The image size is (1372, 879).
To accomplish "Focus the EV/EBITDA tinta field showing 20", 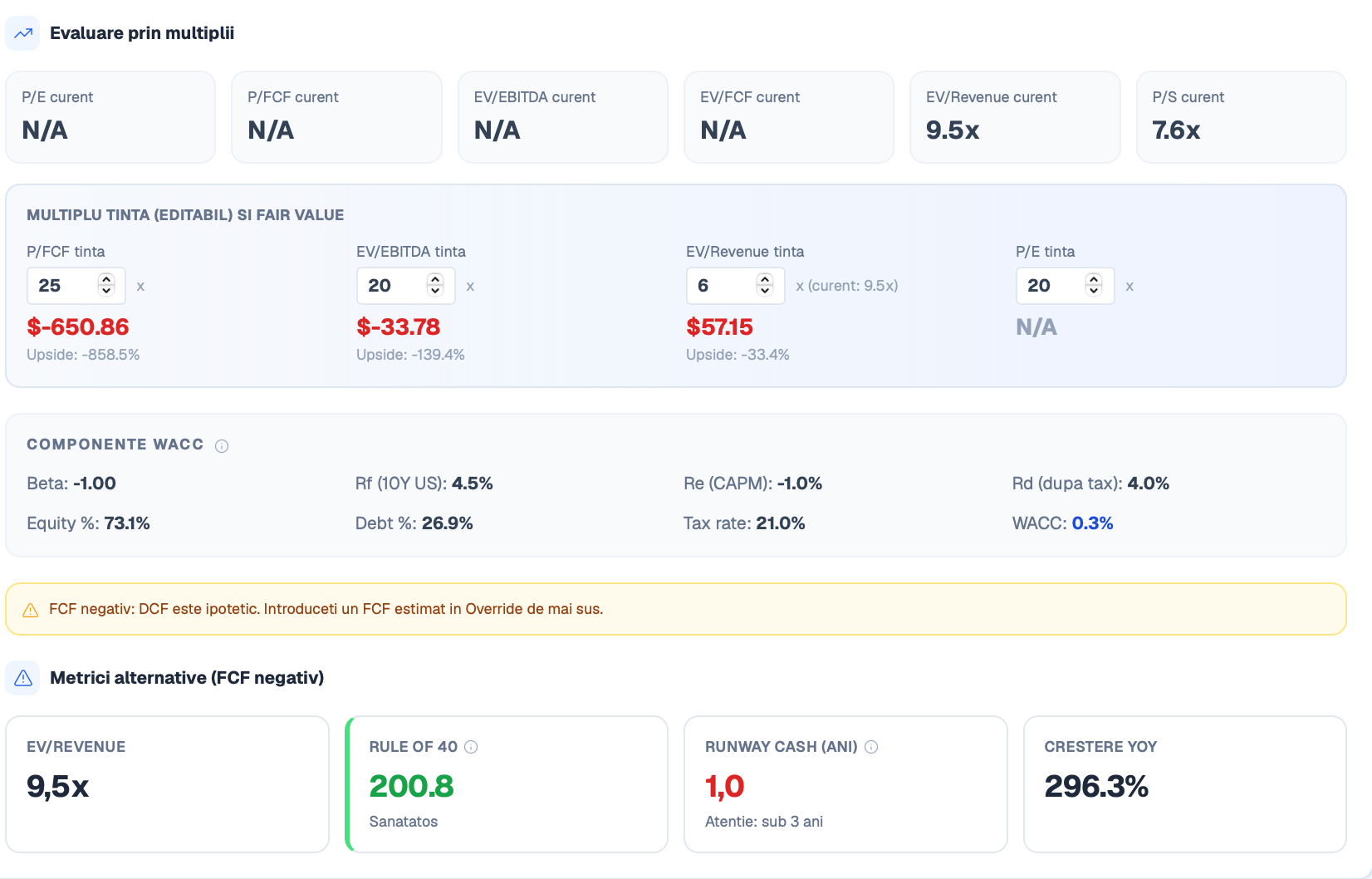I will coord(406,286).
